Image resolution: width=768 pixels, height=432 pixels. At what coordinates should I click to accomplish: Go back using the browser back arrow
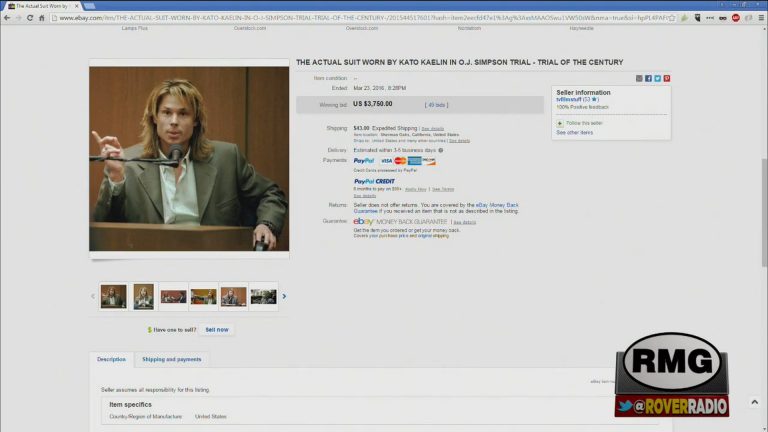[7, 18]
